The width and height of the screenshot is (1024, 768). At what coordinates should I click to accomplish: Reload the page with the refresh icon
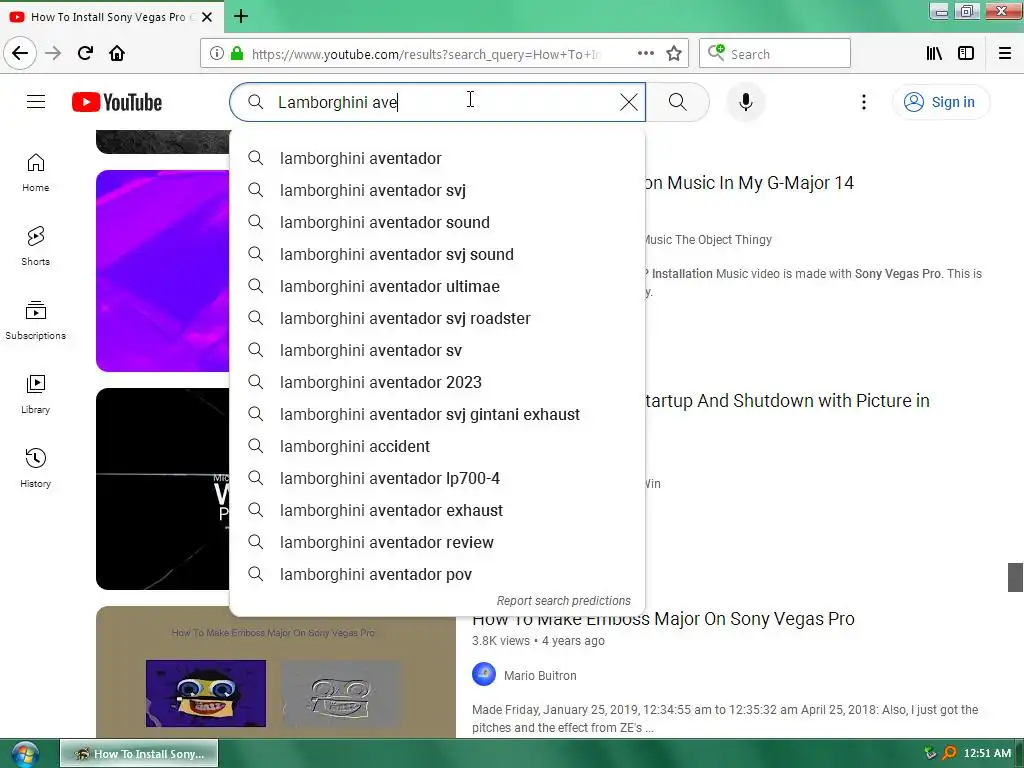[85, 53]
